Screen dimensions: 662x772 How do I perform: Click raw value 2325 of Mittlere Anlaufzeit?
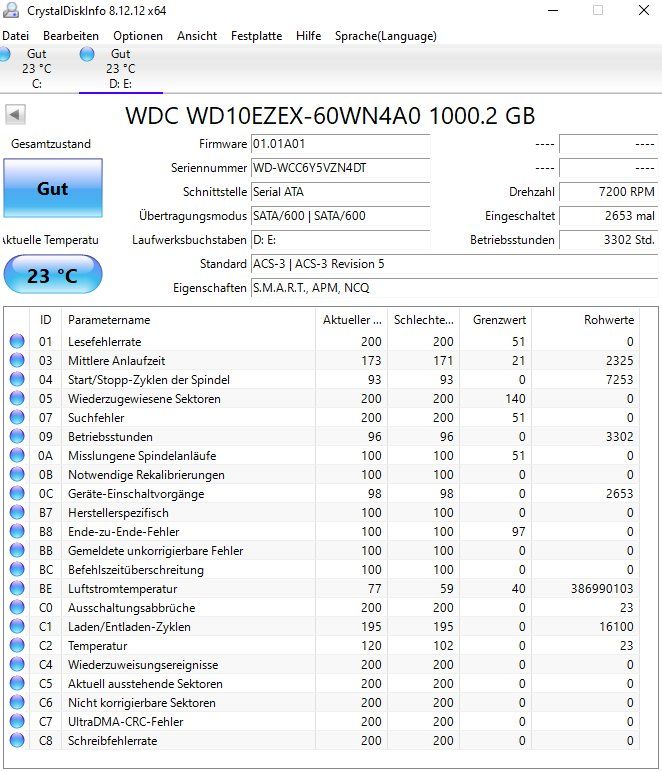619,360
